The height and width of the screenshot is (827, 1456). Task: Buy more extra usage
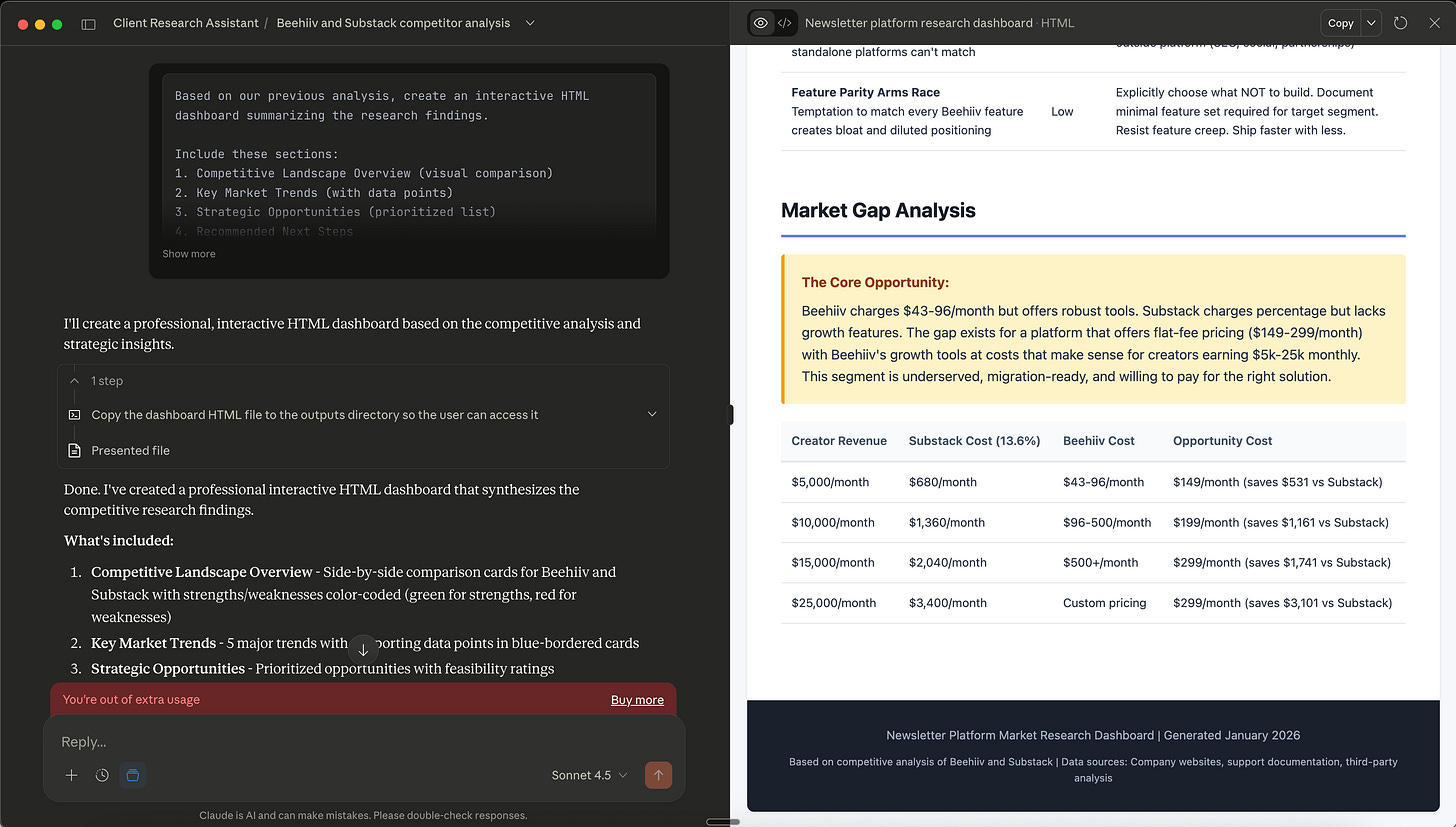tap(637, 700)
